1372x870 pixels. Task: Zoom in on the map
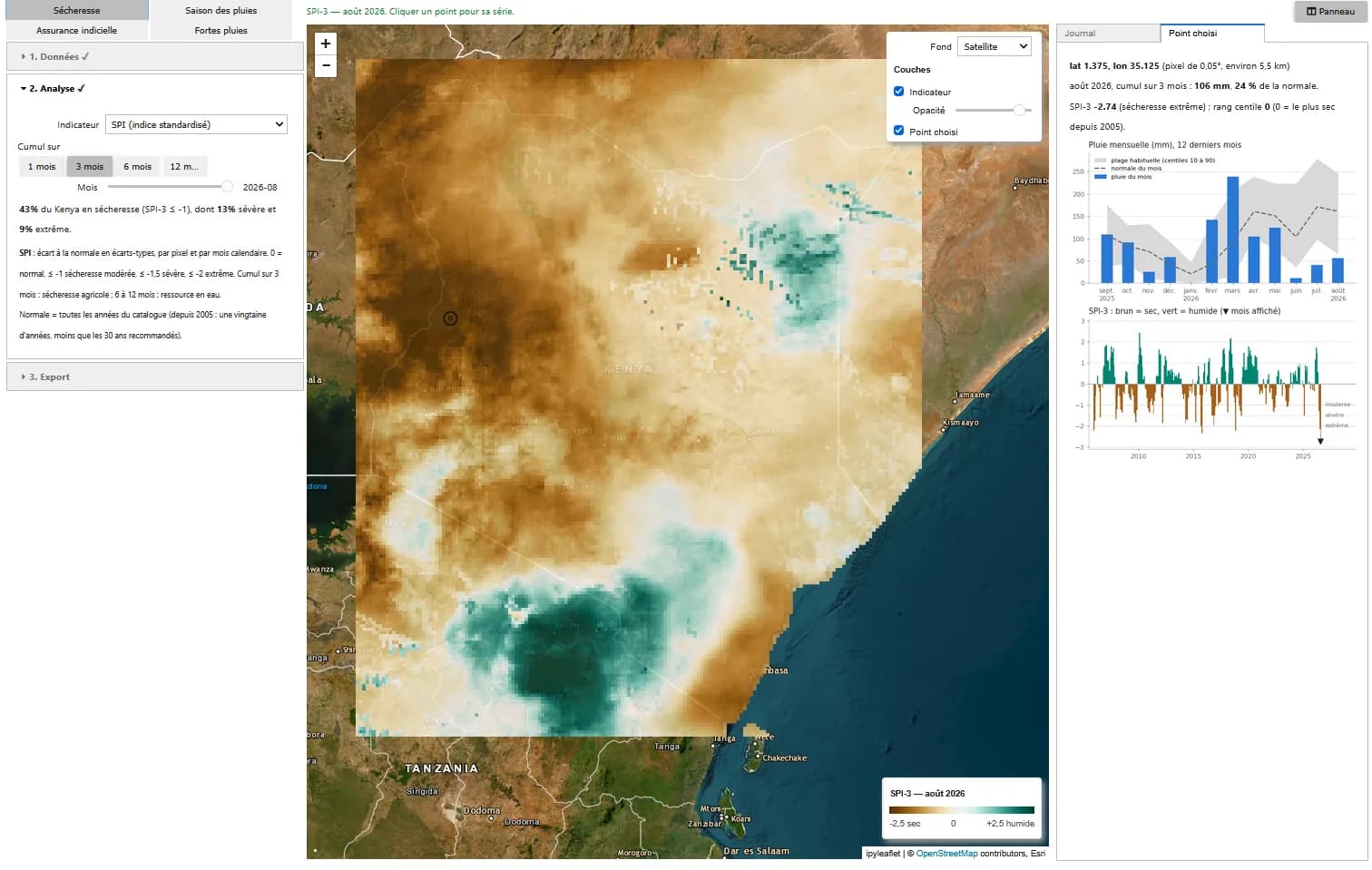(326, 44)
